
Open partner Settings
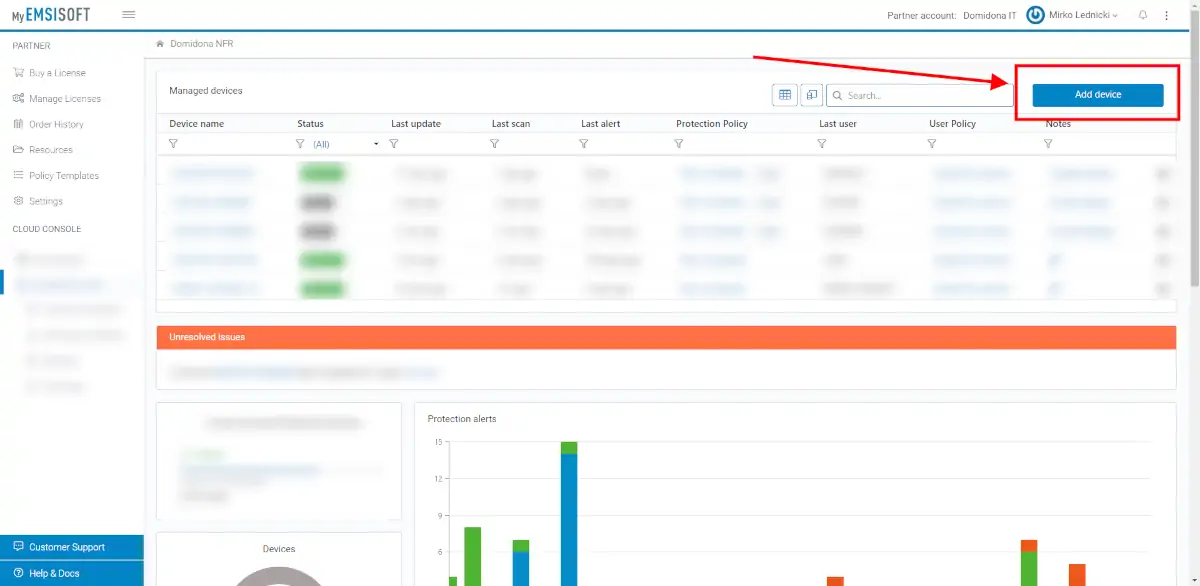click(x=46, y=201)
